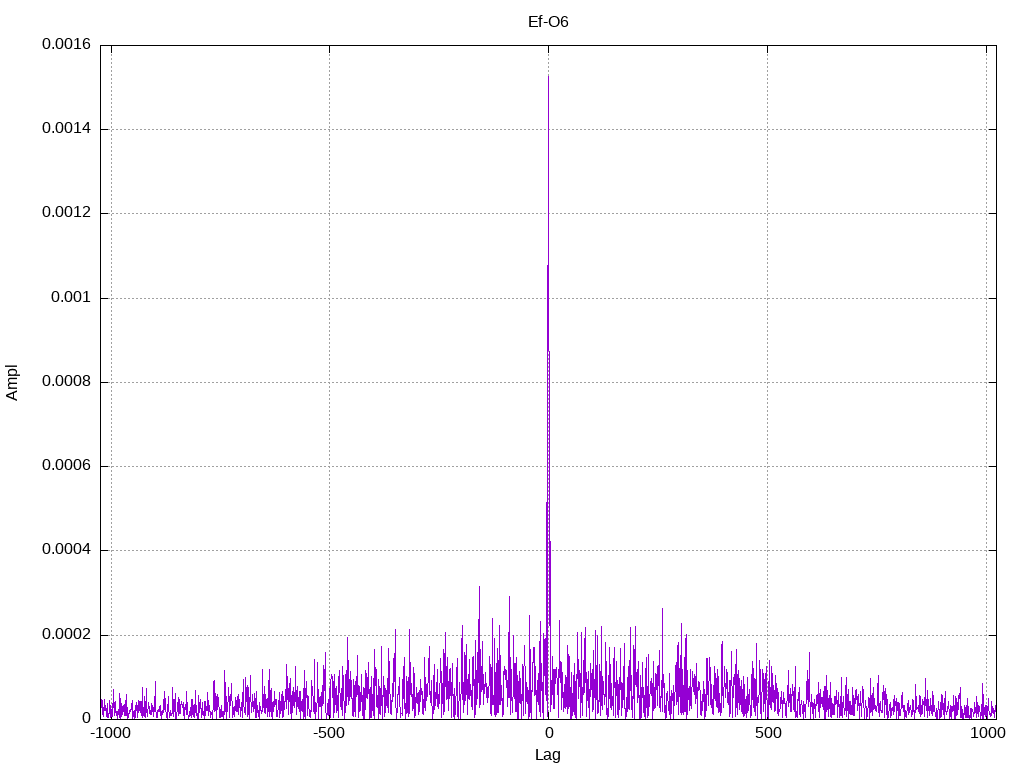Click the 0.0004 y-axis tick label
Viewport: 1024px width, 768px height.
tap(66, 550)
